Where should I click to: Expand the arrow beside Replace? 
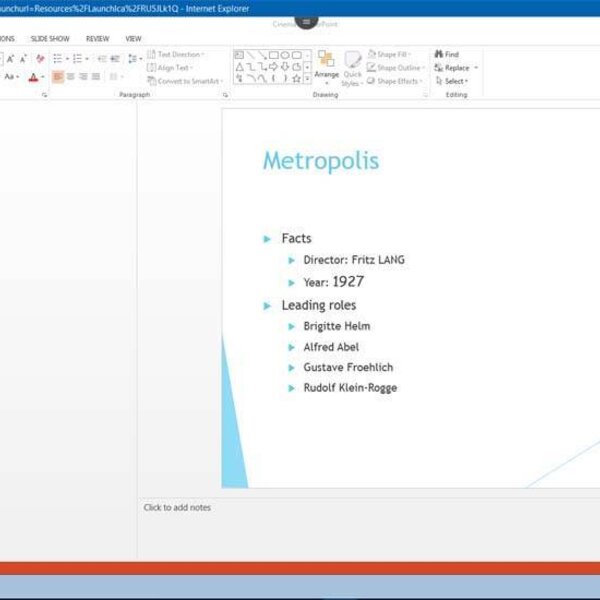coord(476,68)
